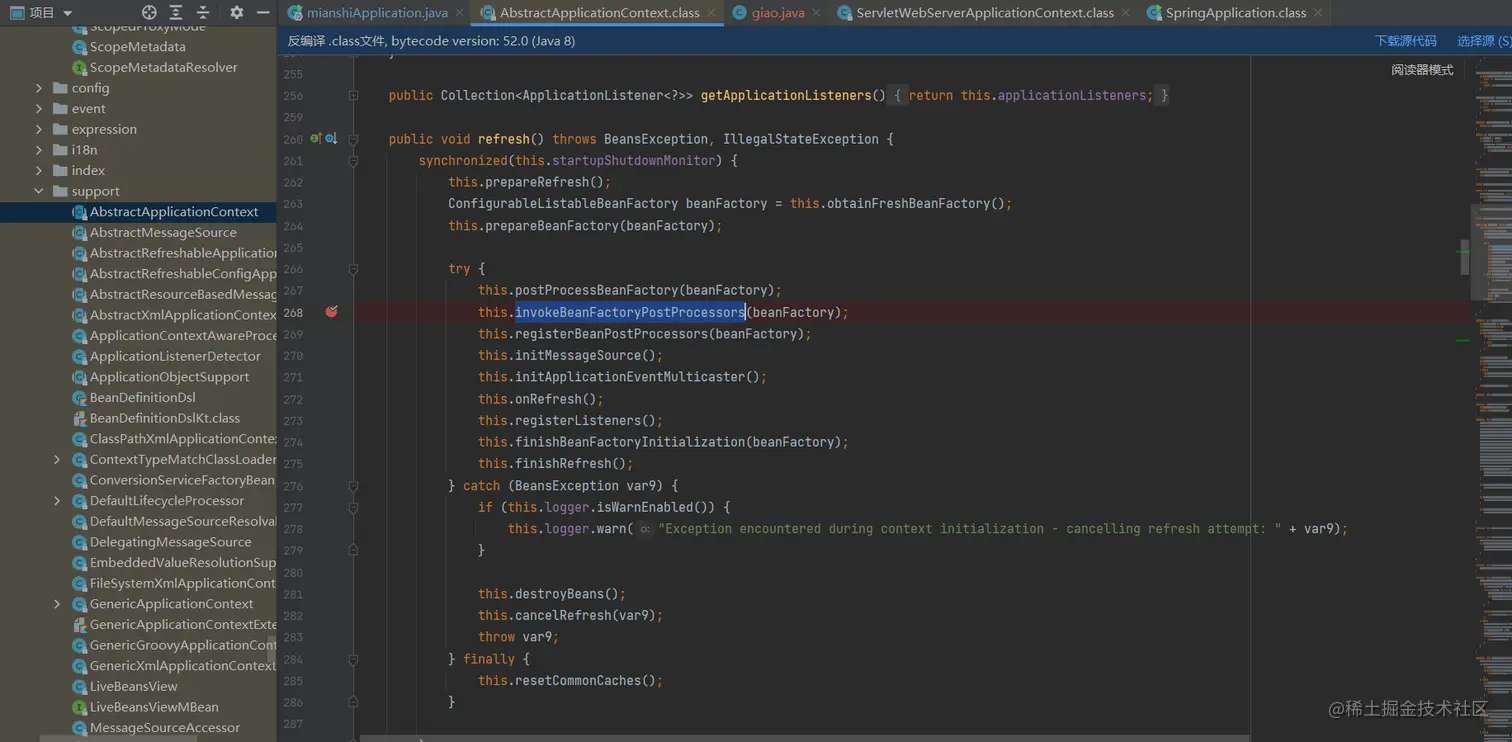Click the registerBeanPostProcessors call on line 269
Viewport: 1512px width, 742px height.
[611, 334]
